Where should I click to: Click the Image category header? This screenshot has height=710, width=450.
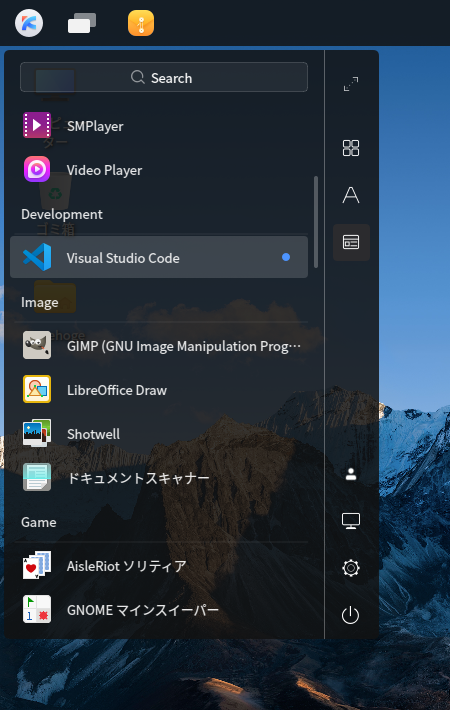40,302
